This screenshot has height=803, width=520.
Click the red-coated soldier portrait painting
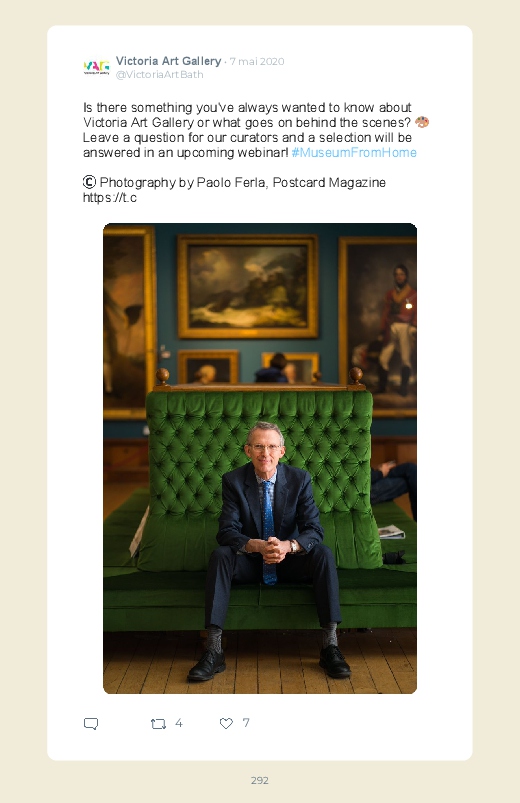(378, 327)
